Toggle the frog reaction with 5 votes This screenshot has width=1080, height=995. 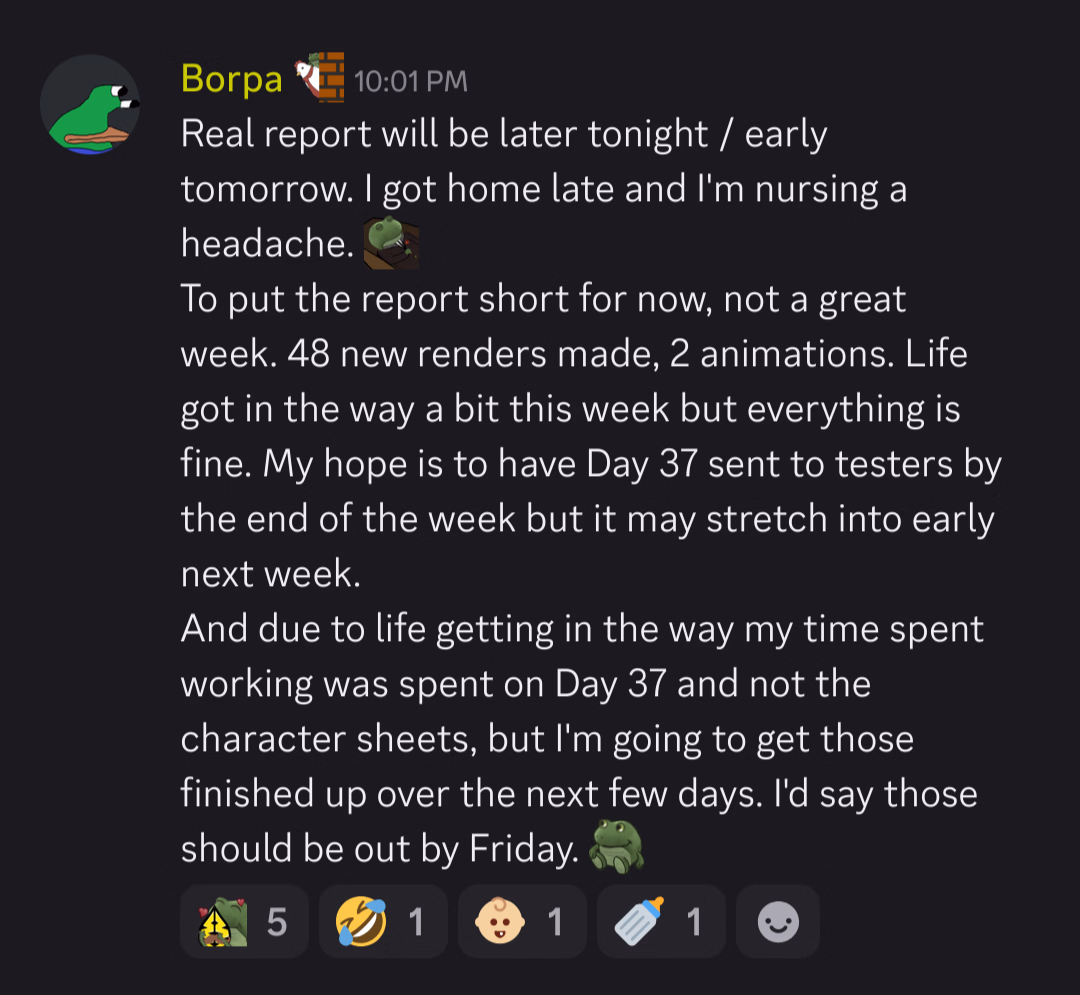point(244,922)
